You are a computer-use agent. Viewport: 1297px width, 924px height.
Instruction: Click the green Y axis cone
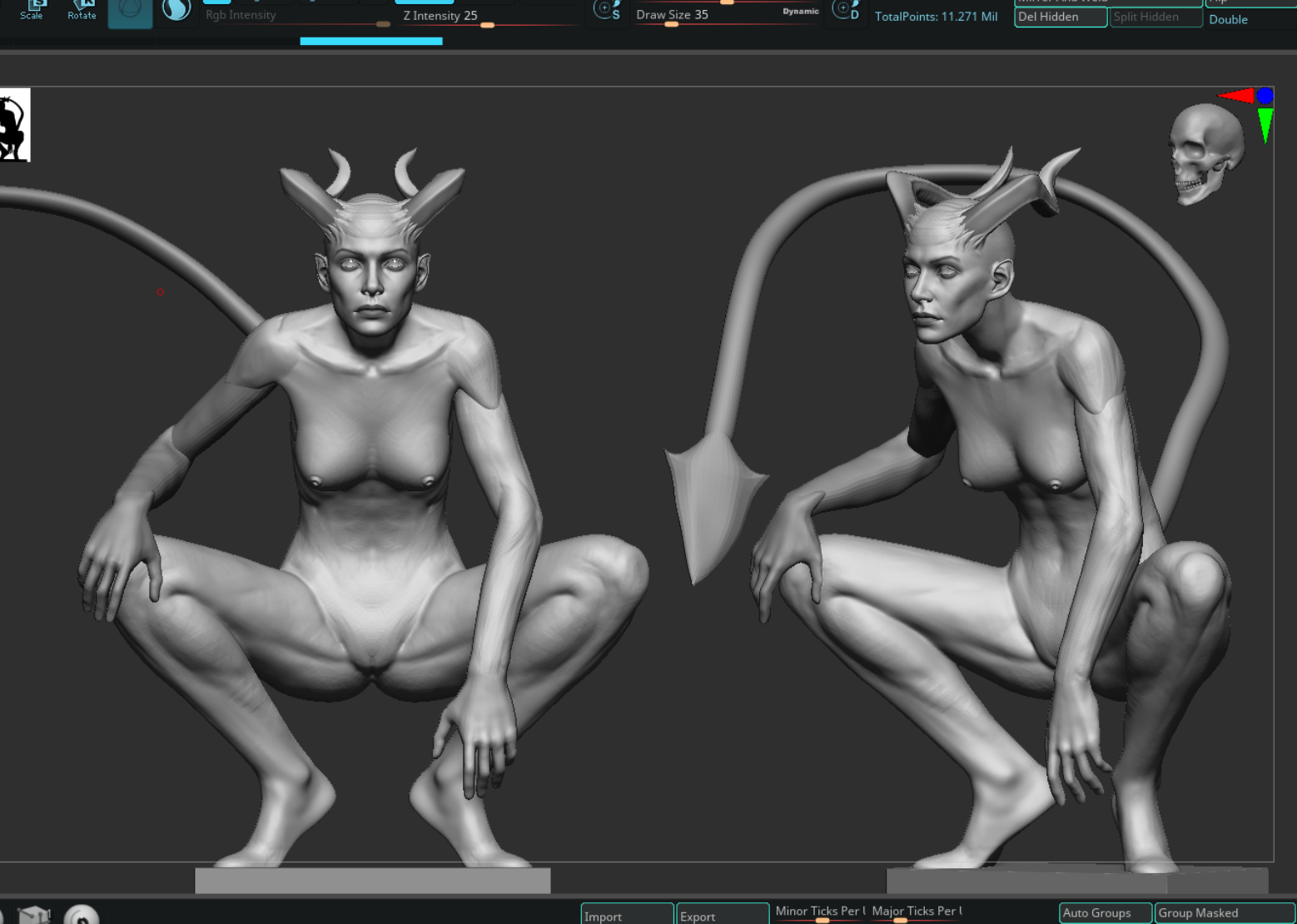[x=1265, y=124]
